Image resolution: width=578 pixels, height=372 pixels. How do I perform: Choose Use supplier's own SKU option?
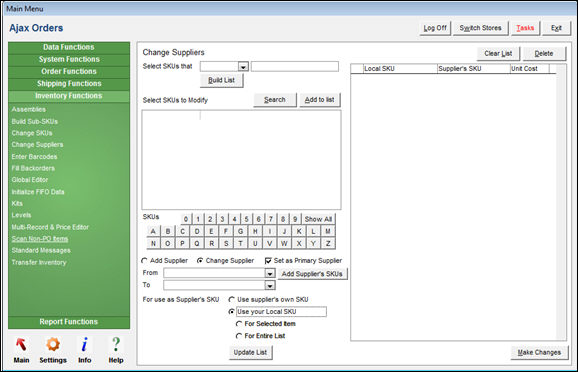[231, 299]
